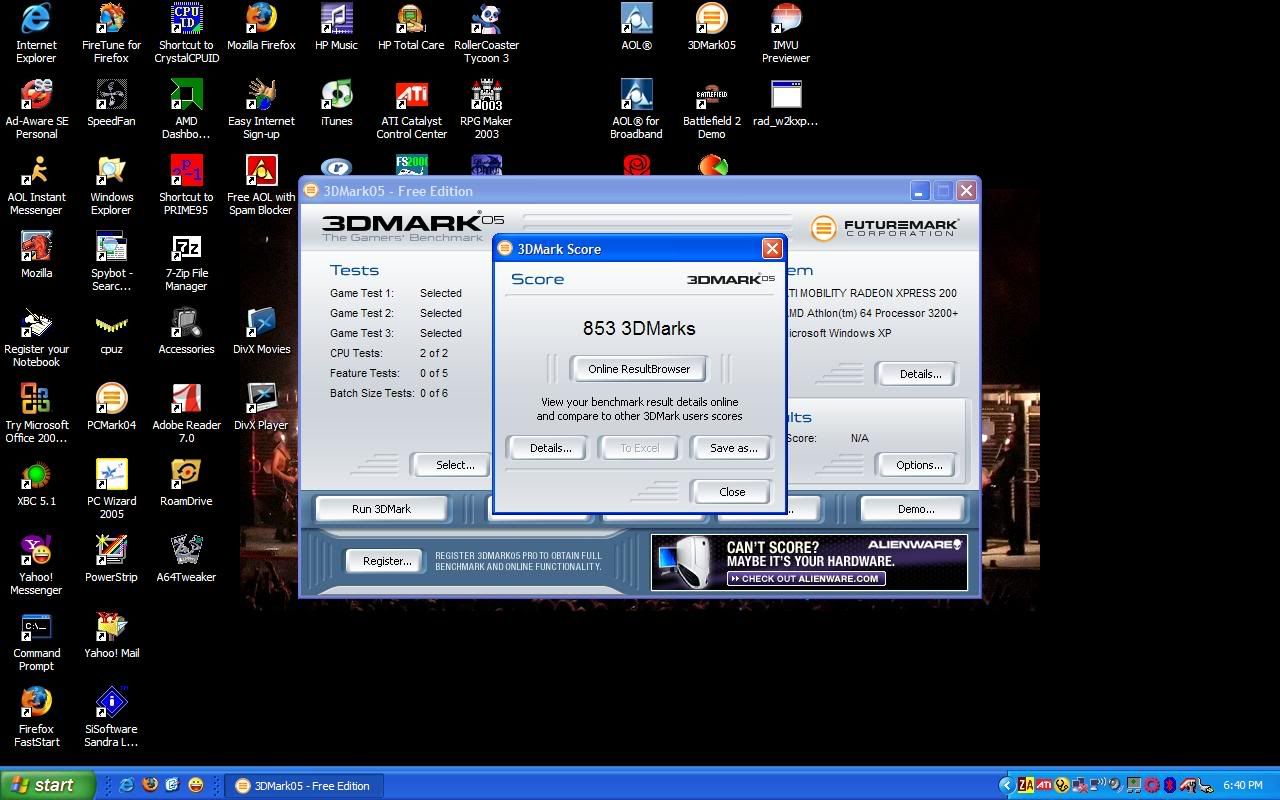The image size is (1280, 800).
Task: Select 3DMark05 taskbar button
Action: (x=304, y=786)
